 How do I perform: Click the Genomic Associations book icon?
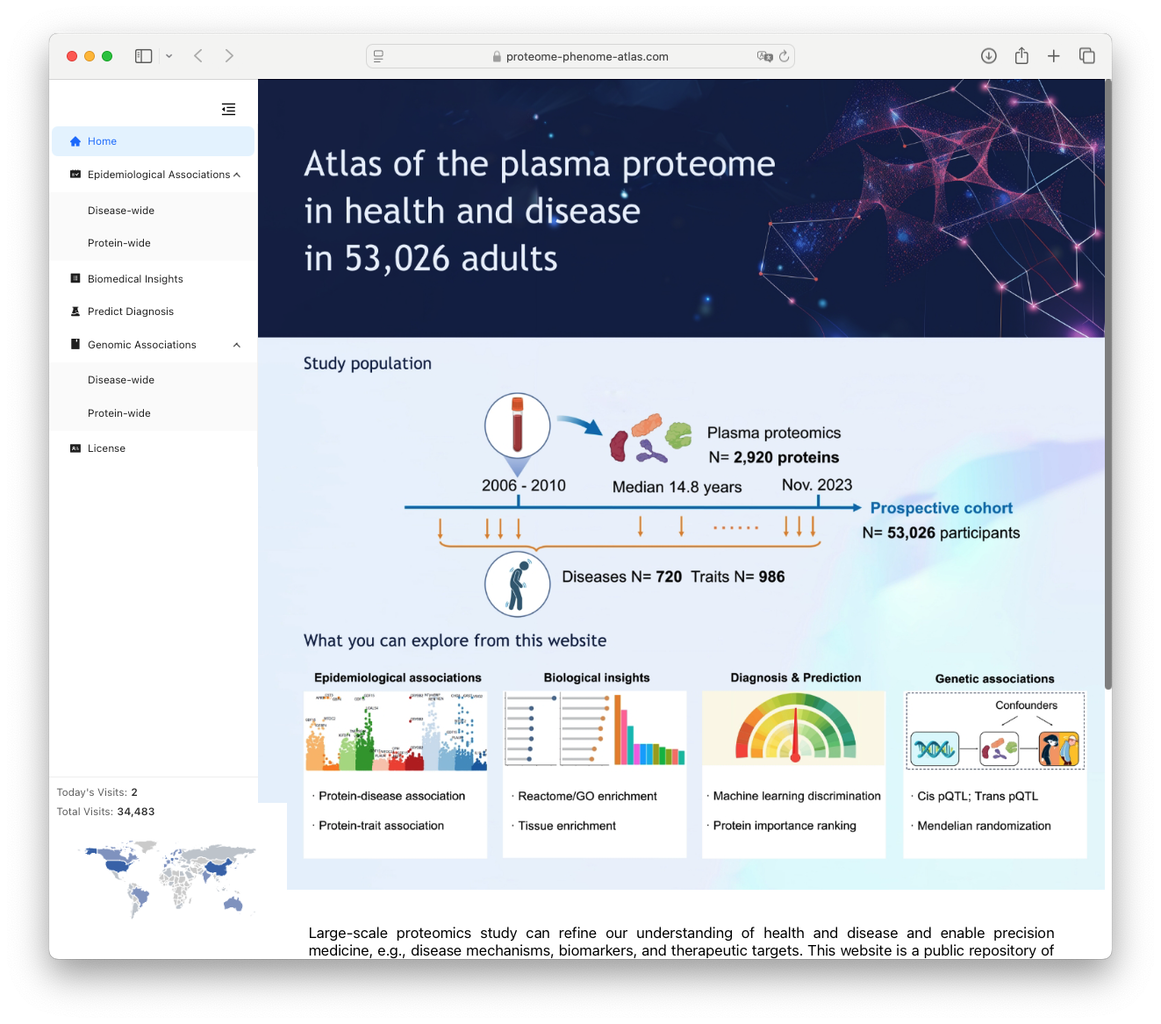point(75,344)
